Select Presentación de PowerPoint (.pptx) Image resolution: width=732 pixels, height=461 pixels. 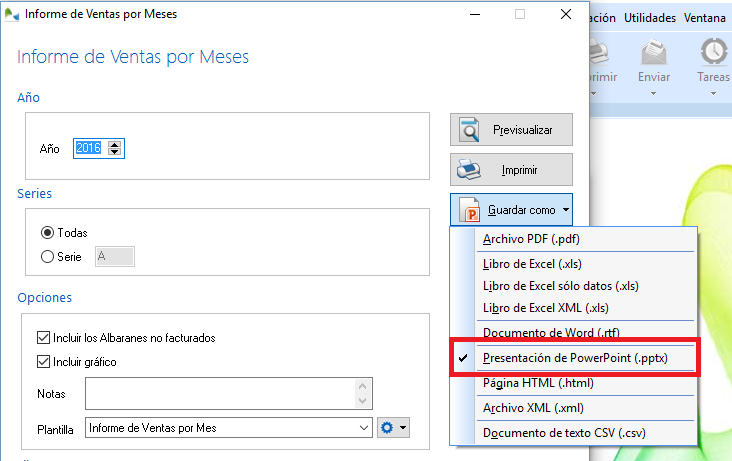pyautogui.click(x=574, y=358)
